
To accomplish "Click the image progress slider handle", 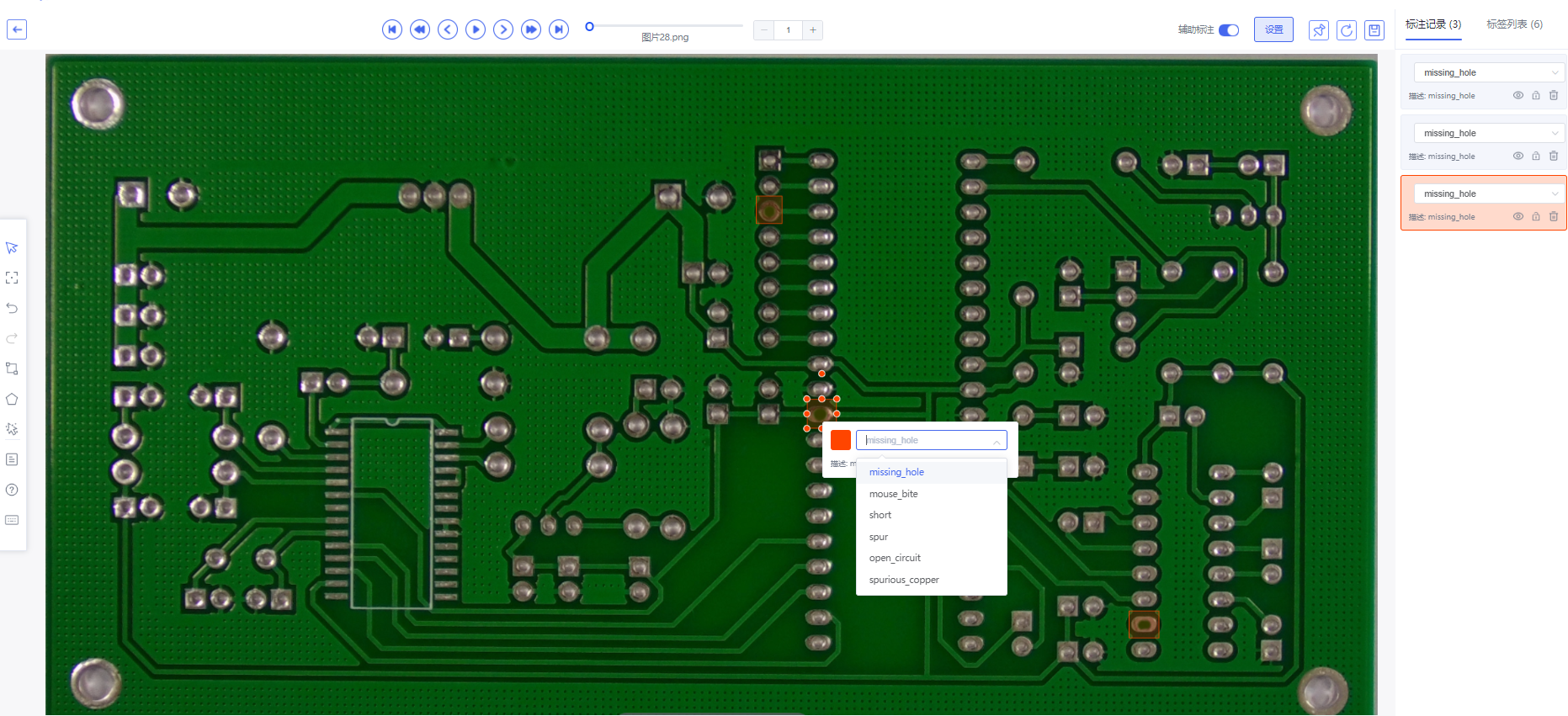I will [590, 26].
